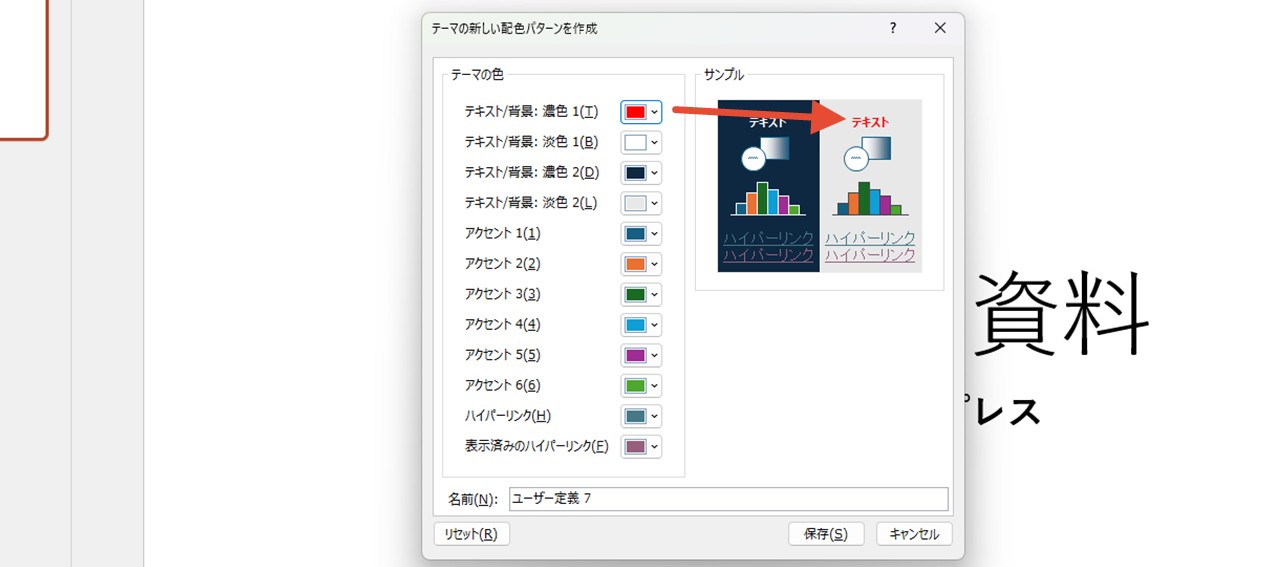Click the キャンセル button
The width and height of the screenshot is (1280, 567).
(x=914, y=534)
